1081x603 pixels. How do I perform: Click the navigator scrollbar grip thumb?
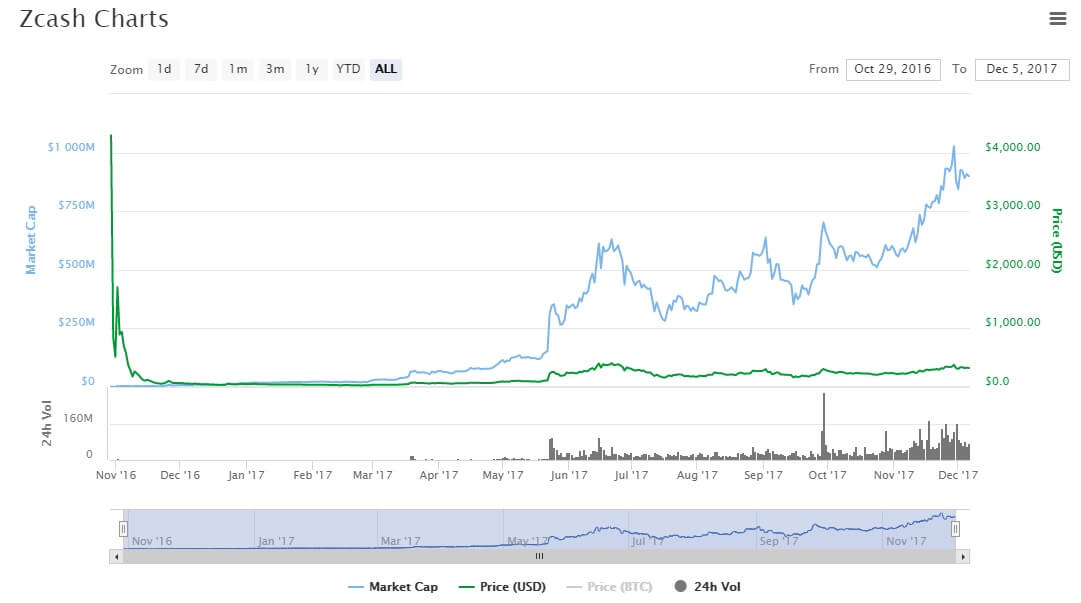[539, 556]
